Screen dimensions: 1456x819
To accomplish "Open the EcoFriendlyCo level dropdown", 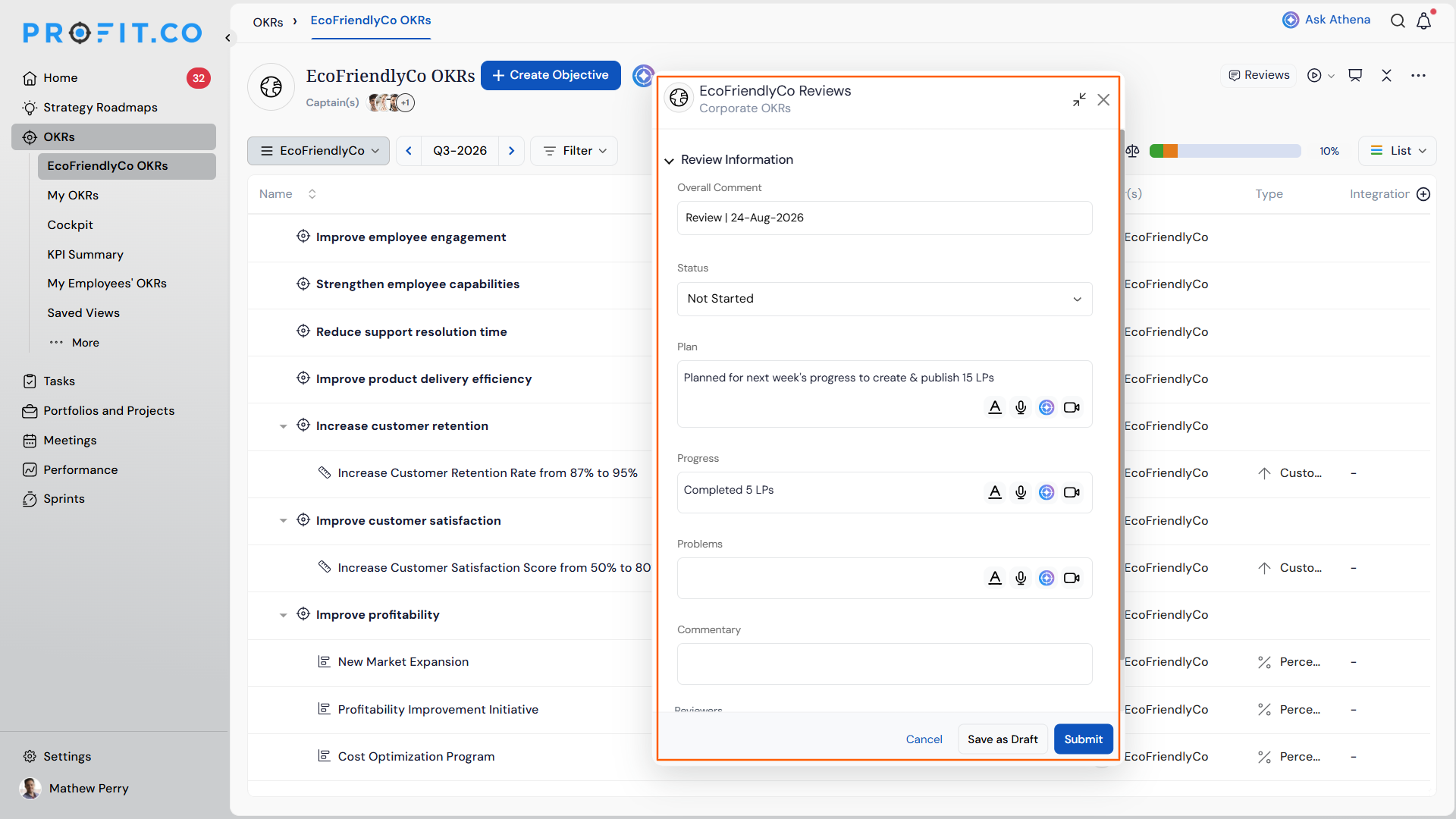I will (x=318, y=151).
